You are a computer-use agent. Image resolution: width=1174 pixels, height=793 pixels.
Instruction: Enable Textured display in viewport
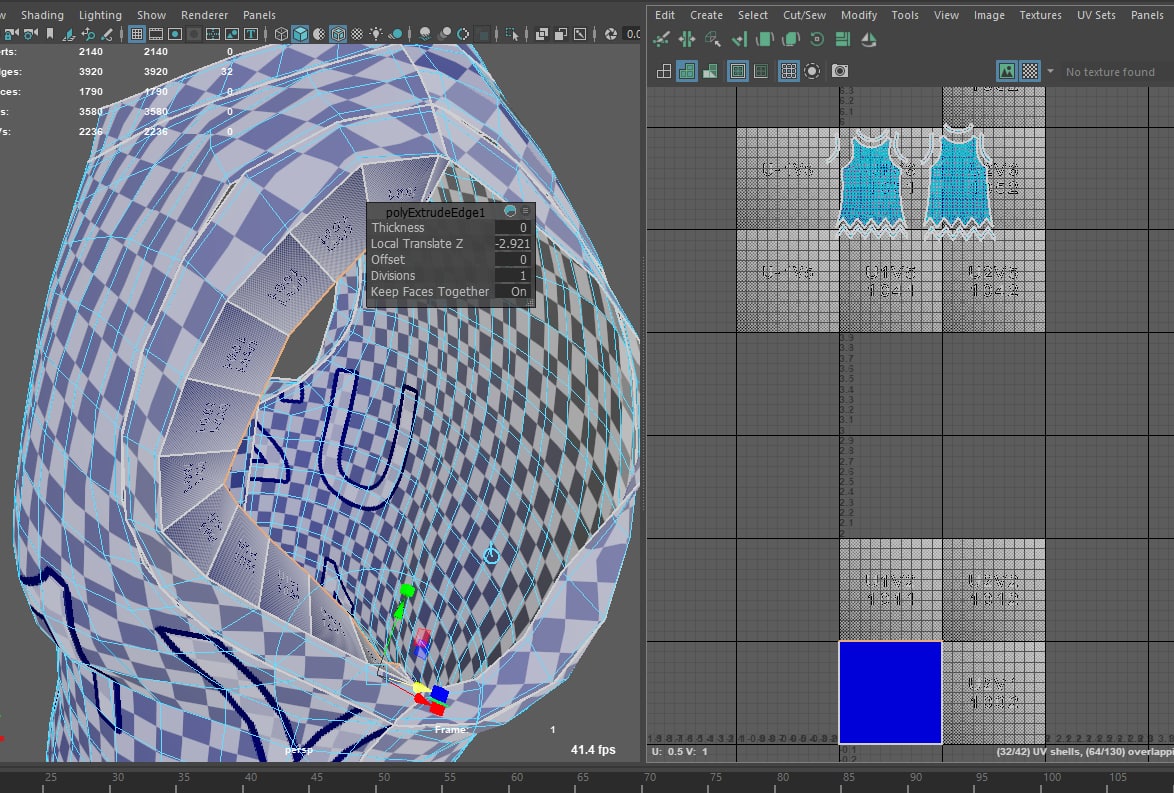pos(357,34)
